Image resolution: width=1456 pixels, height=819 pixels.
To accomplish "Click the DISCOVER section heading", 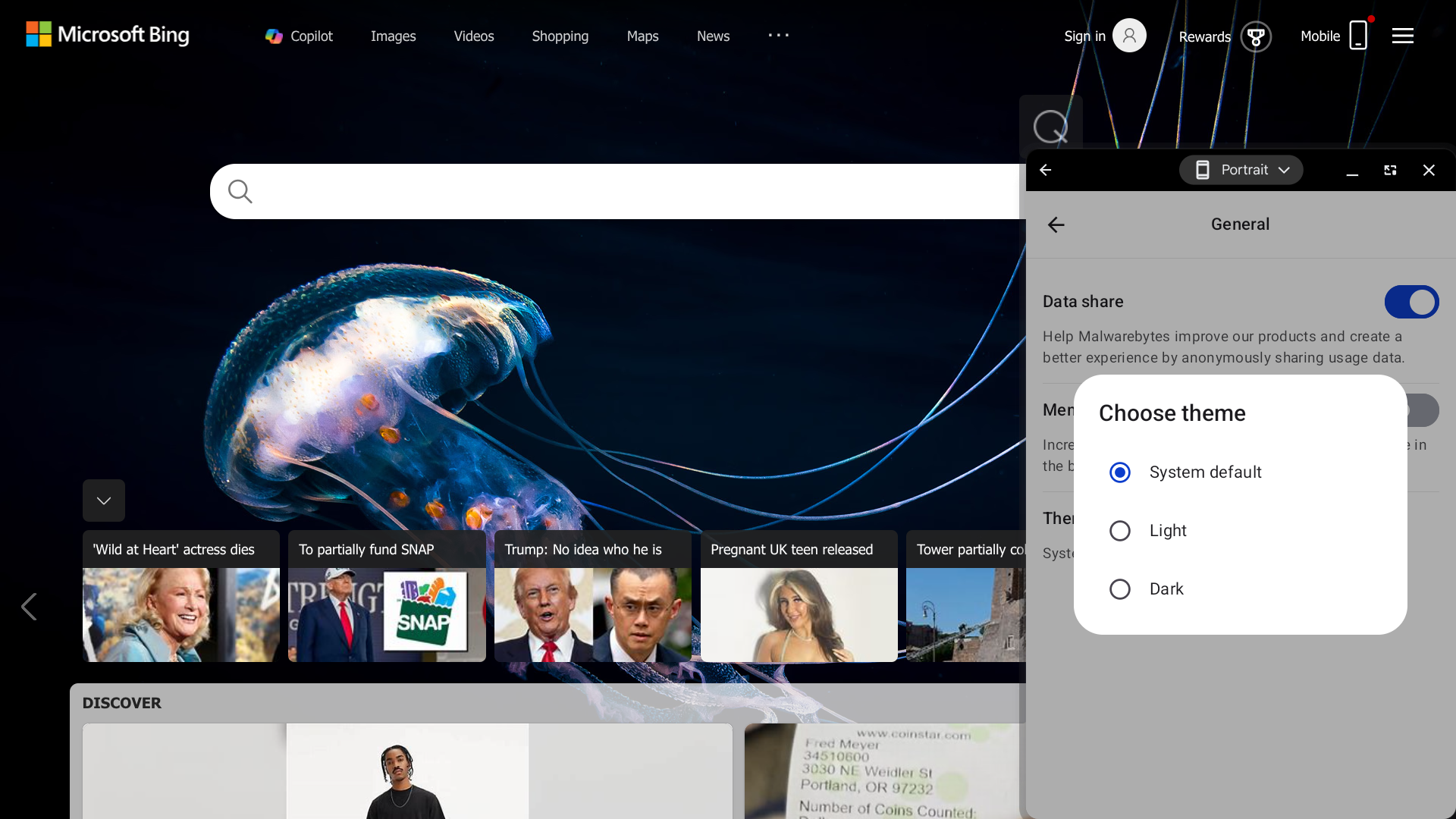I will pos(121,703).
